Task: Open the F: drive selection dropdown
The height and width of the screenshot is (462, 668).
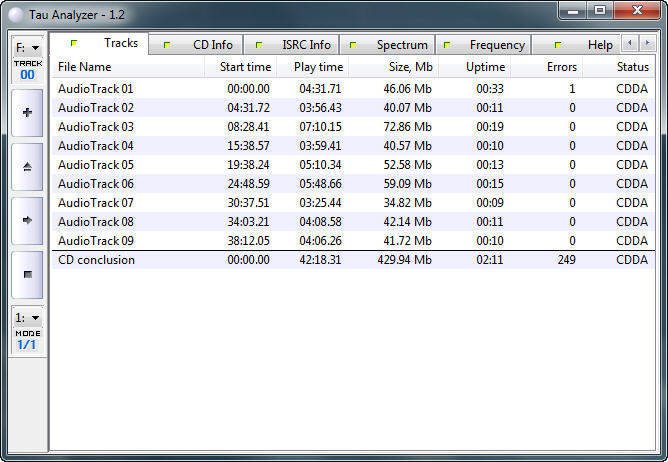Action: tap(27, 47)
